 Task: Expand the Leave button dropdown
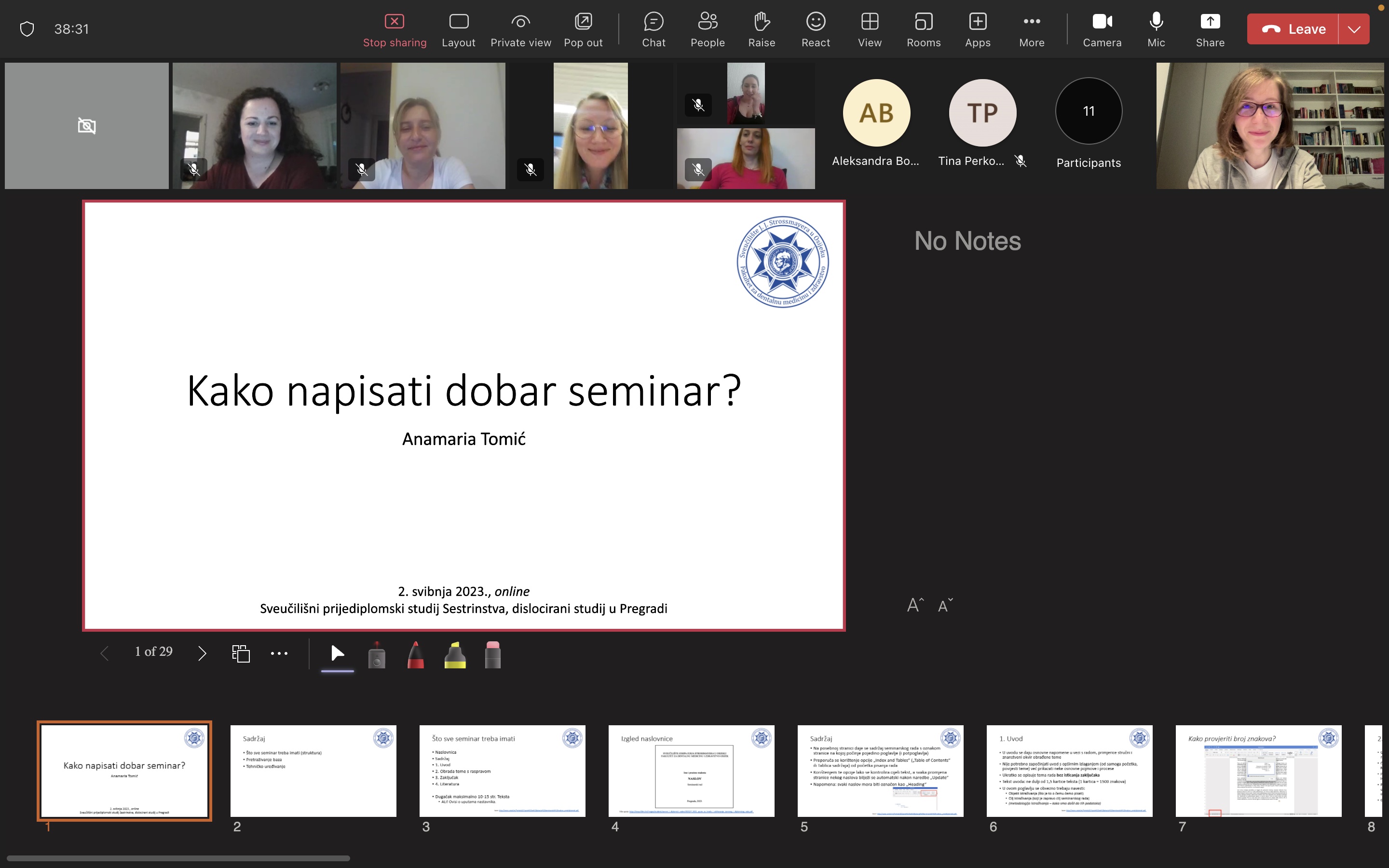coord(1355,29)
